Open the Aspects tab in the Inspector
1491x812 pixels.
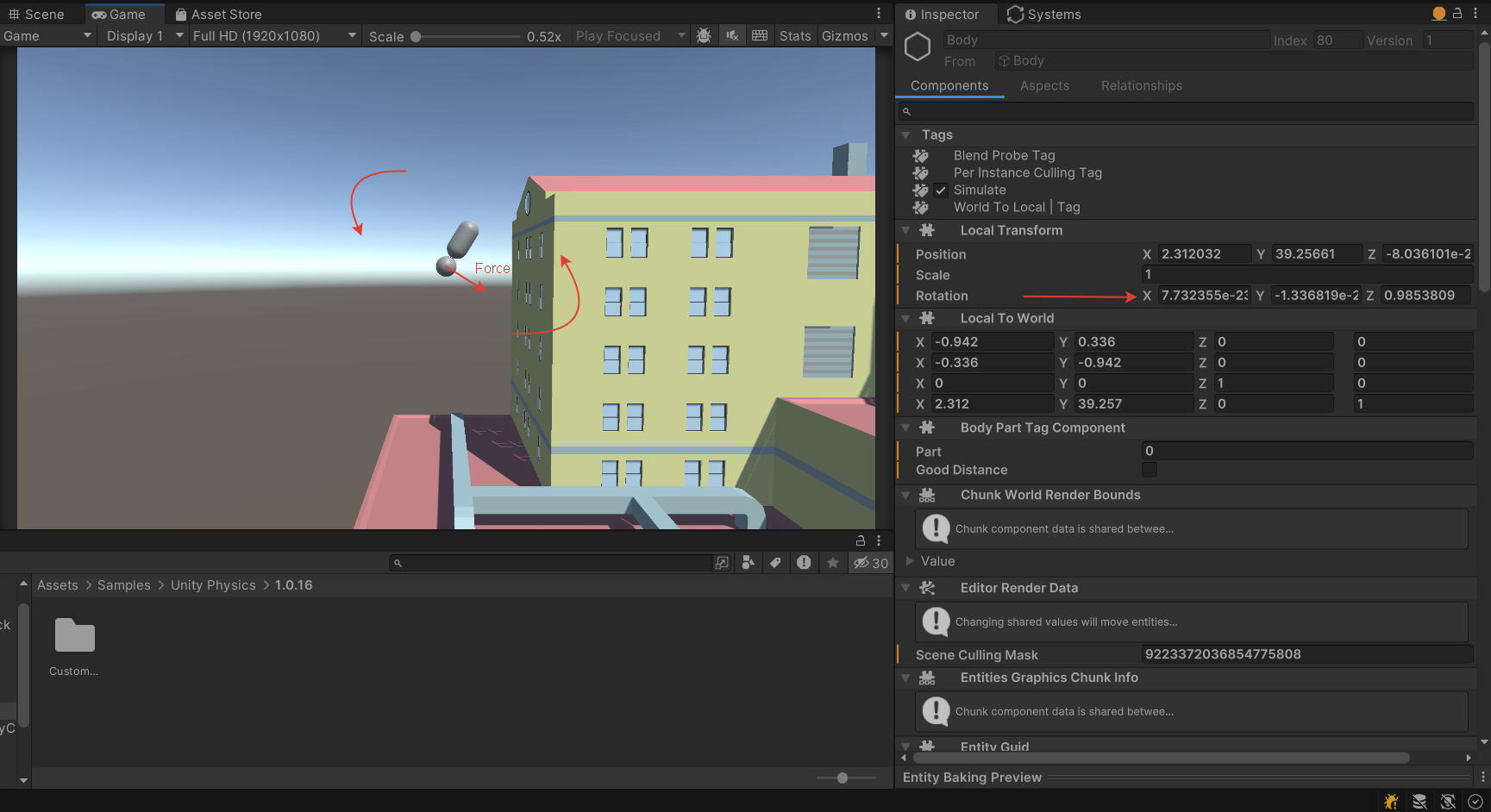point(1044,85)
